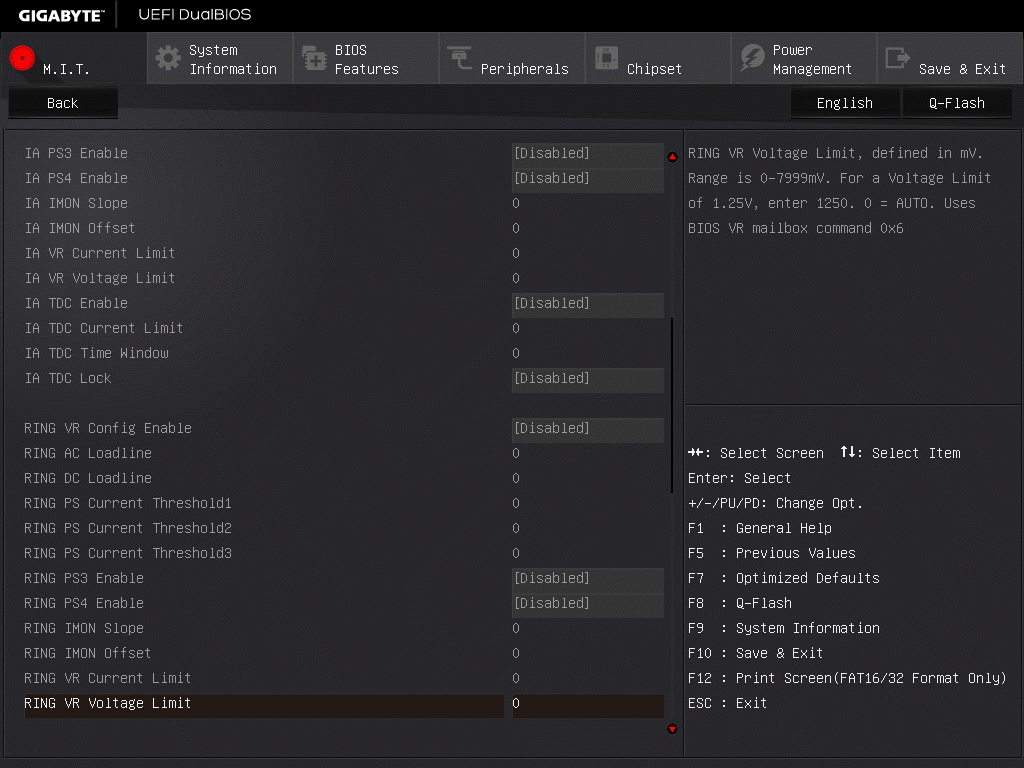This screenshot has height=768, width=1024.
Task: Select RING PS Current Threshold1 value
Action: (x=516, y=504)
